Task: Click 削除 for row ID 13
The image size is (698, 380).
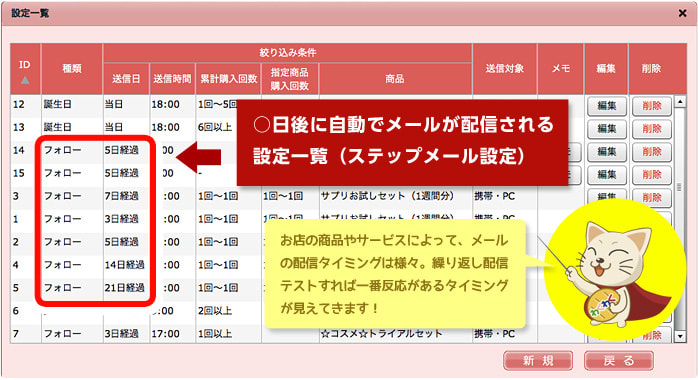Action: point(652,129)
